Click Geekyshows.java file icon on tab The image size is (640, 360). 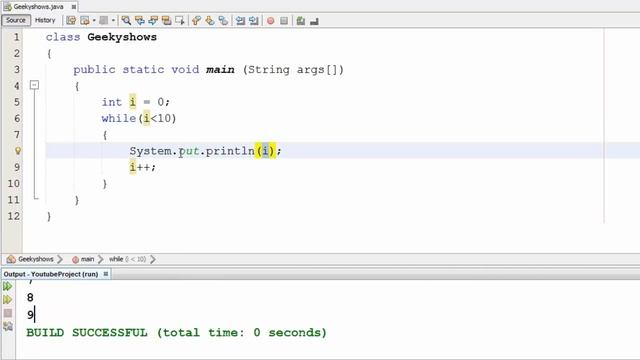[7, 7]
